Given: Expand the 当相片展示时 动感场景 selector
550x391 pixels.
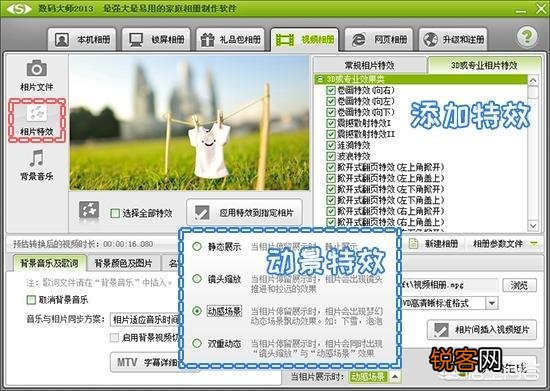Looking at the screenshot, I should coord(395,377).
